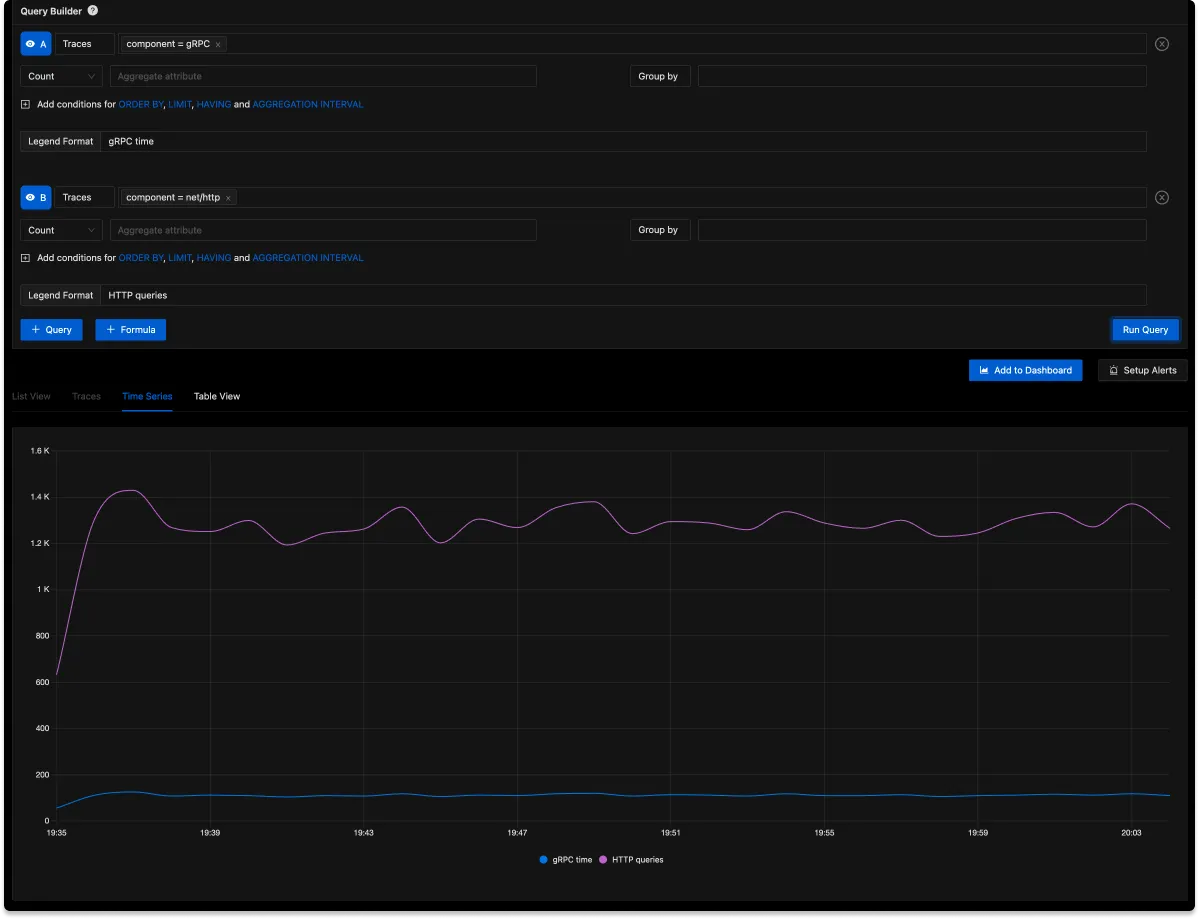Click Setup Alerts bell button
Viewport: 1199px width, 919px height.
click(1142, 370)
